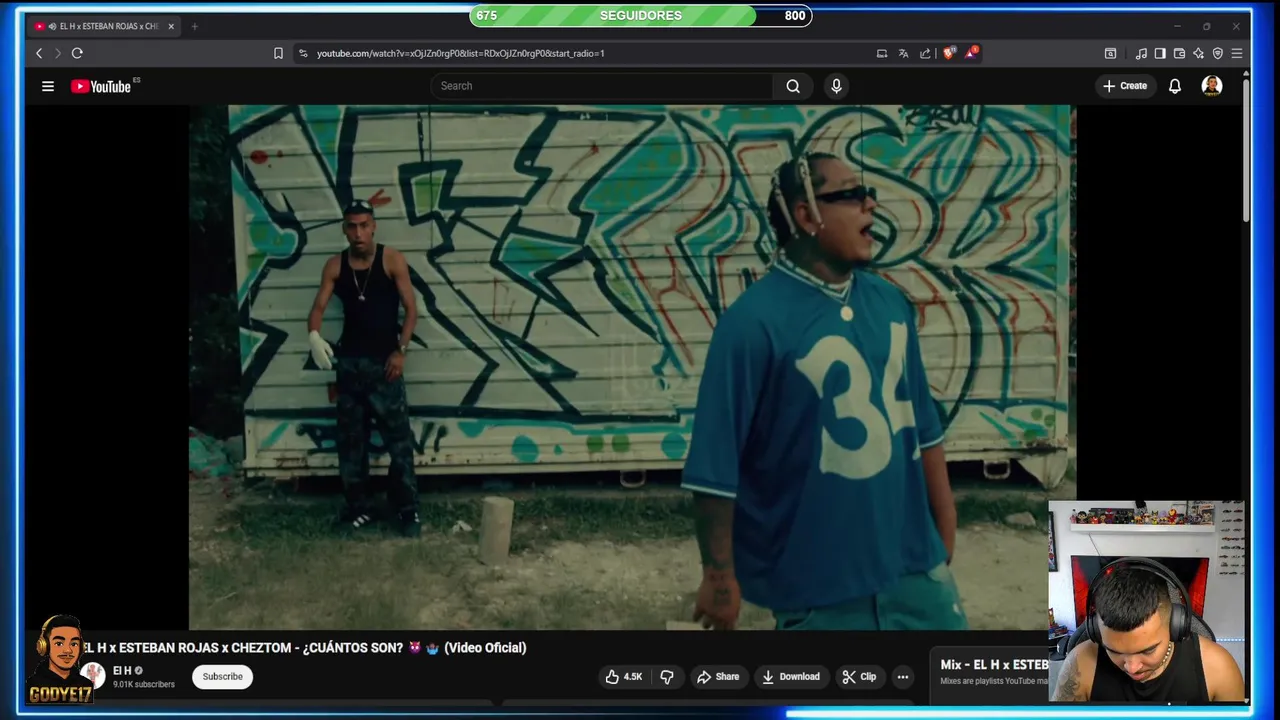This screenshot has width=1280, height=720.
Task: Go back with the browser back arrow
Action: point(39,53)
